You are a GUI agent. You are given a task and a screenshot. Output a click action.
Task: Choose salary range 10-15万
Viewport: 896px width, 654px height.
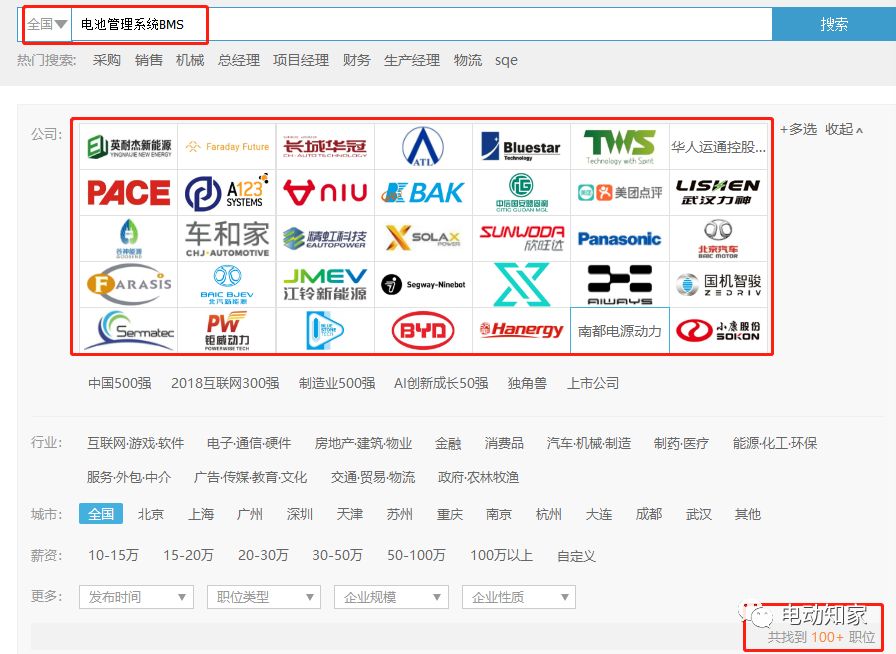pyautogui.click(x=113, y=555)
